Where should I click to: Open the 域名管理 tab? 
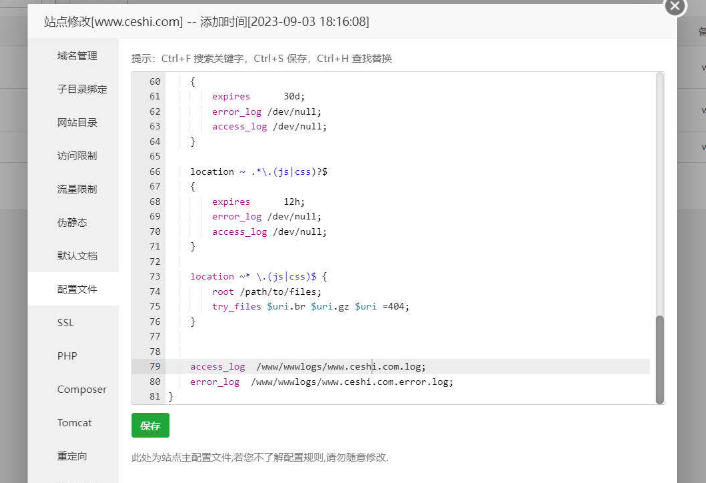[77, 56]
